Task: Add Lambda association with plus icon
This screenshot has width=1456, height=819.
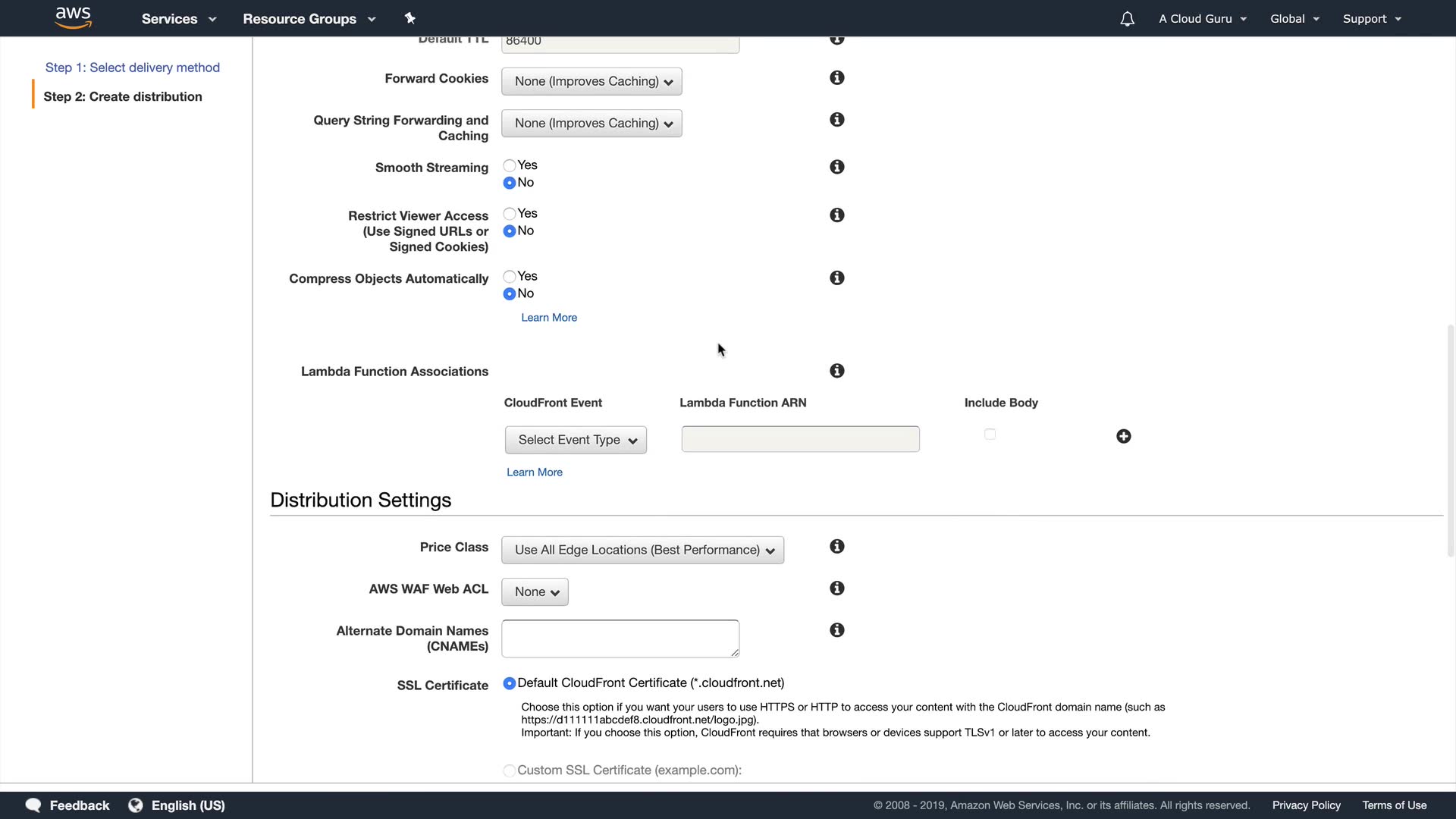Action: (1123, 436)
